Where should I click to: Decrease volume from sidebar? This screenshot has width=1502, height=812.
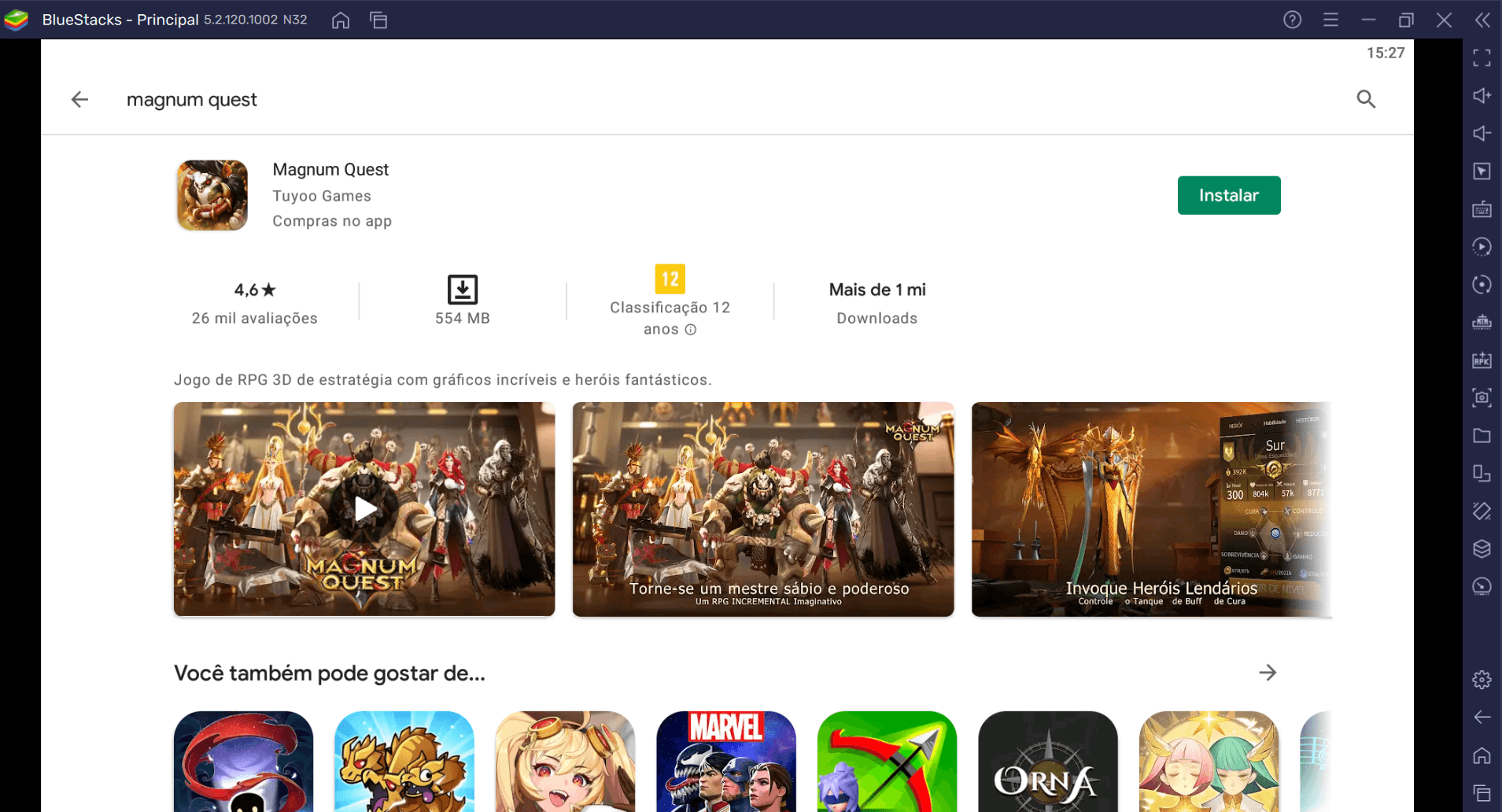coord(1482,133)
